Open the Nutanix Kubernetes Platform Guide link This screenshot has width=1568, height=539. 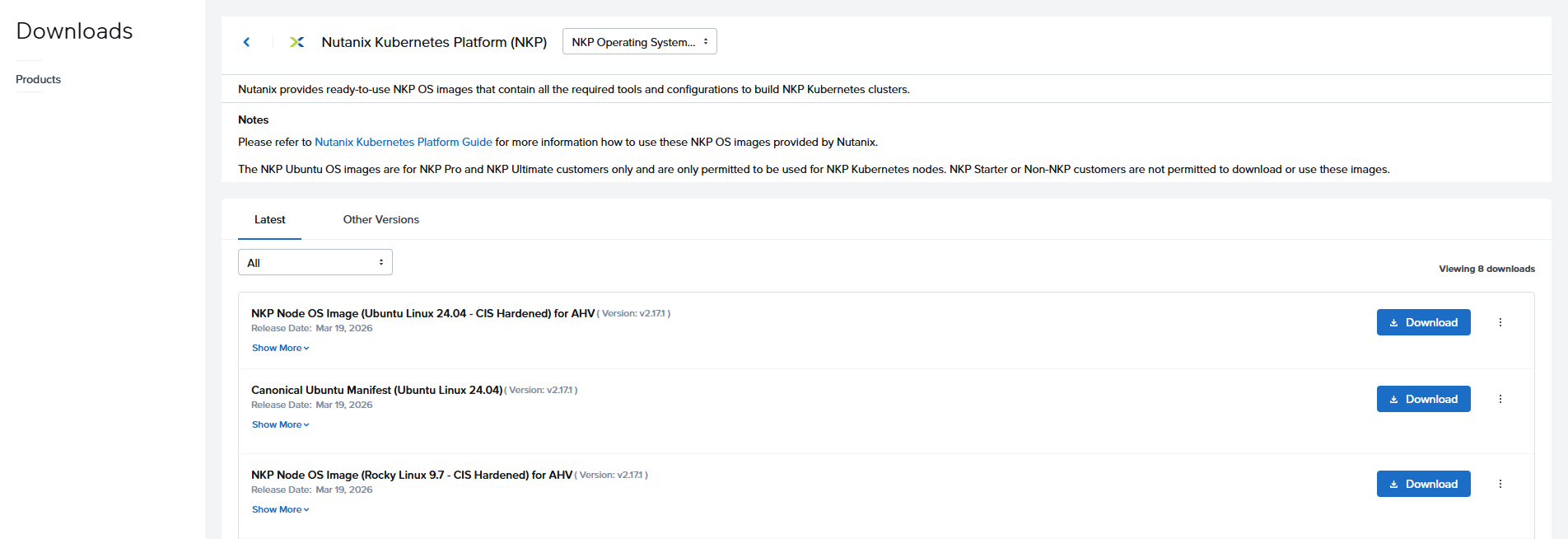tap(404, 142)
